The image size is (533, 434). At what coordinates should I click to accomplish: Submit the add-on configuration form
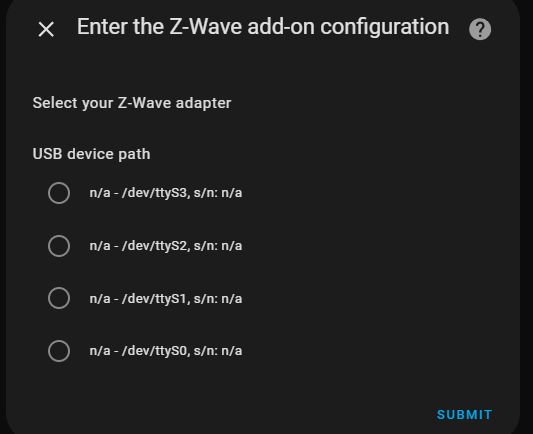(464, 415)
